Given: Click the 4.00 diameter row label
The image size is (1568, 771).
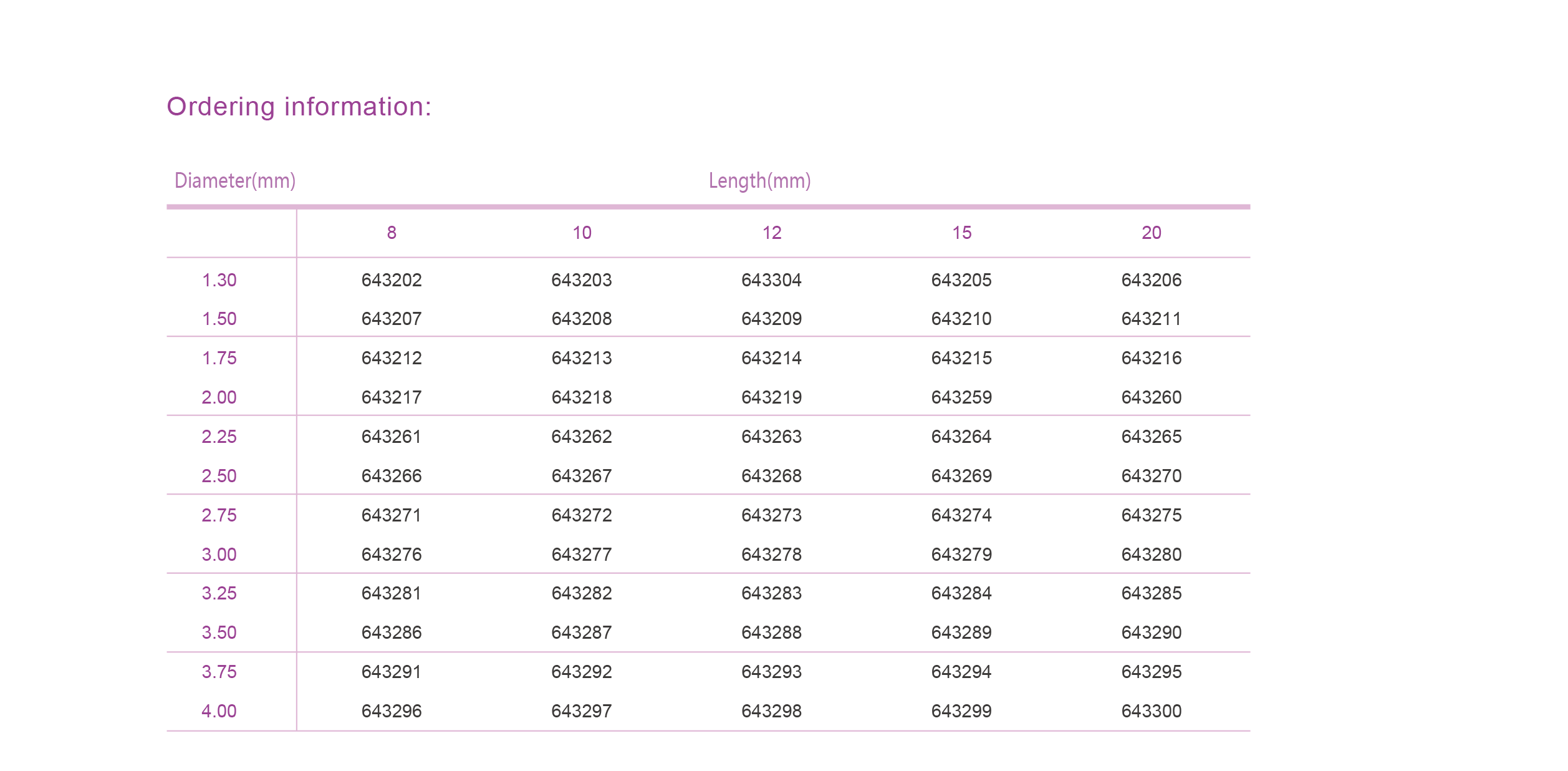Looking at the screenshot, I should click(219, 711).
